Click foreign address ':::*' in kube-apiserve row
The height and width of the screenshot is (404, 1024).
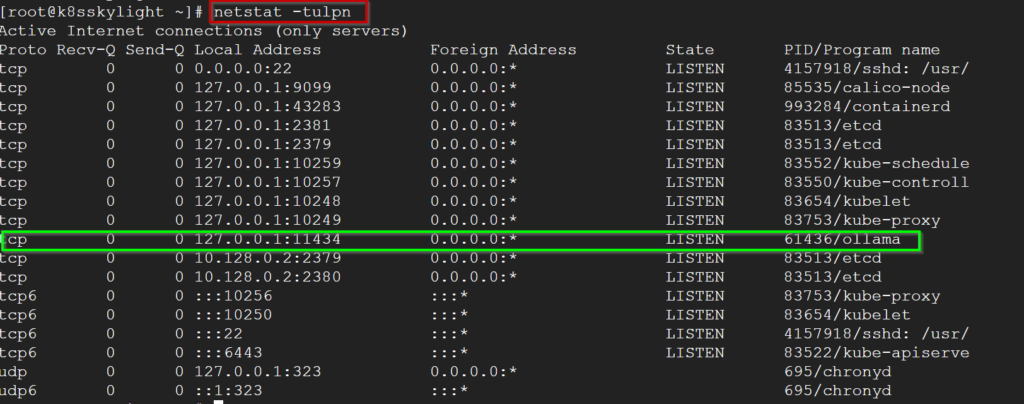point(449,352)
